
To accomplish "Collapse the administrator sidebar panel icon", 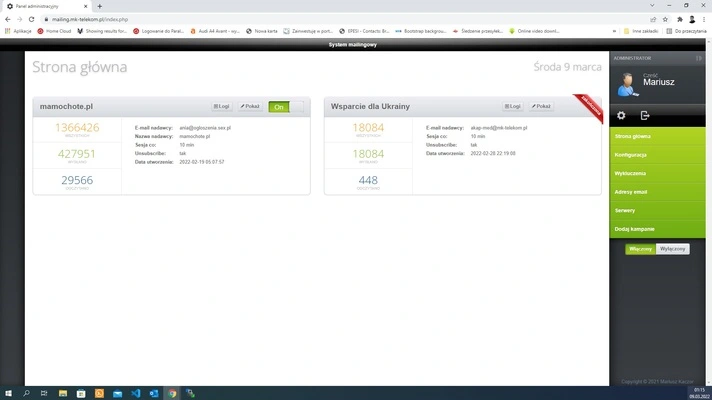I will 698,58.
